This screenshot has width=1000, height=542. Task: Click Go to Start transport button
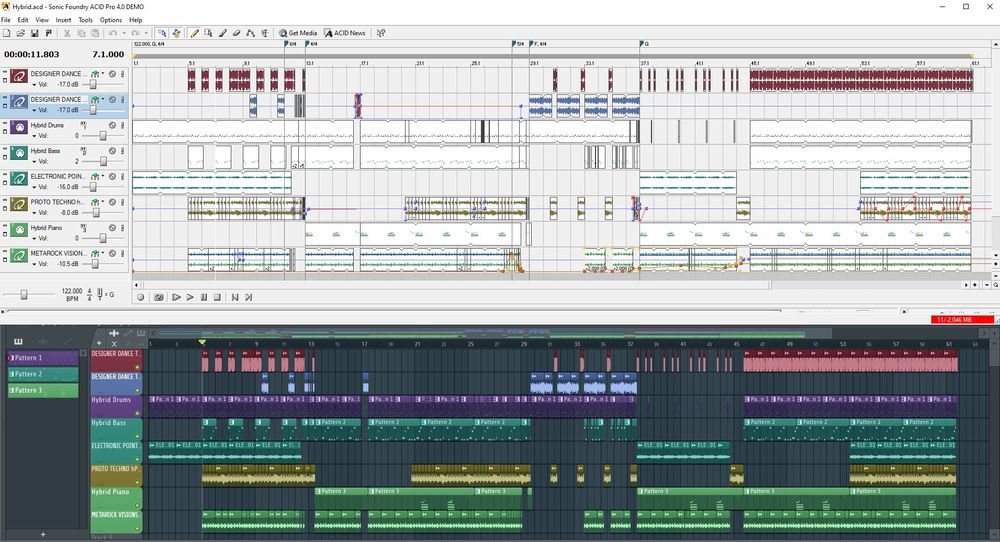pos(235,297)
